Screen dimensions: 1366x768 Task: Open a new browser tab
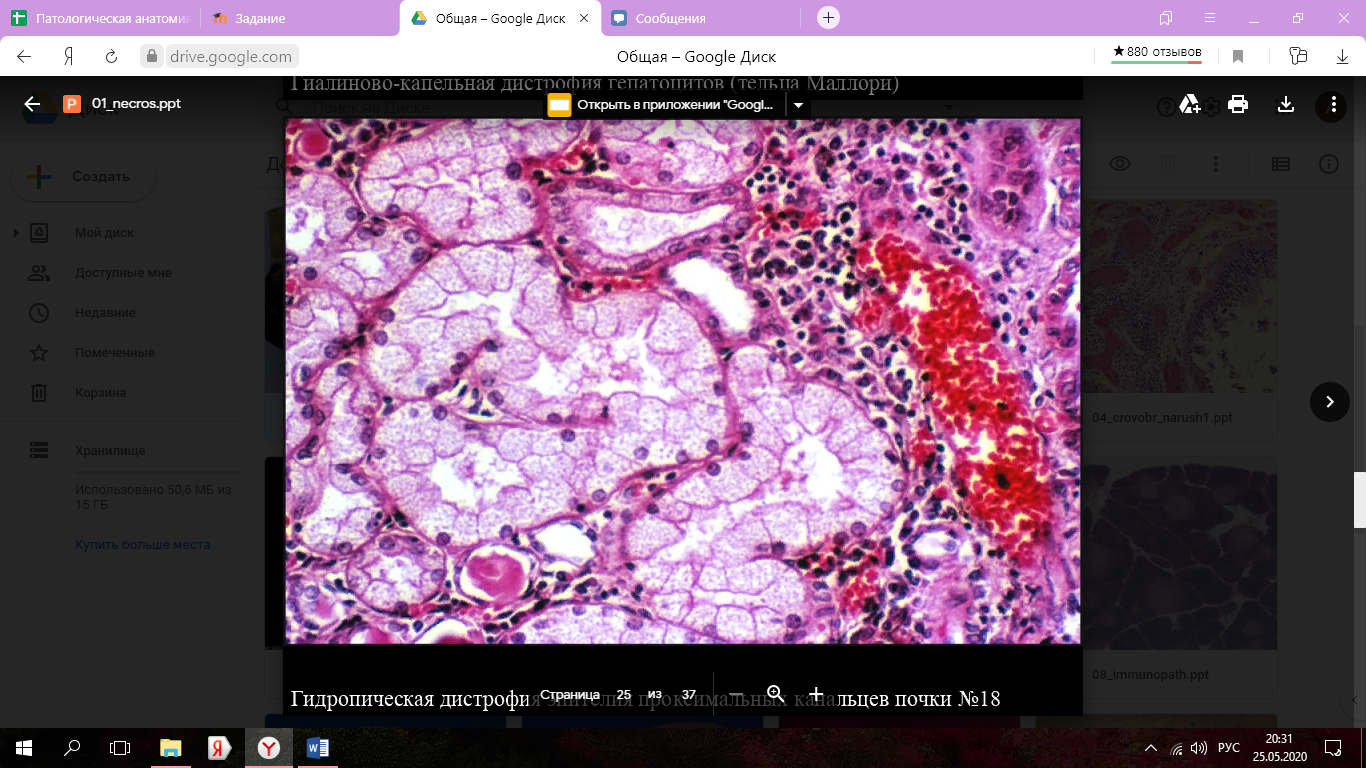point(828,18)
